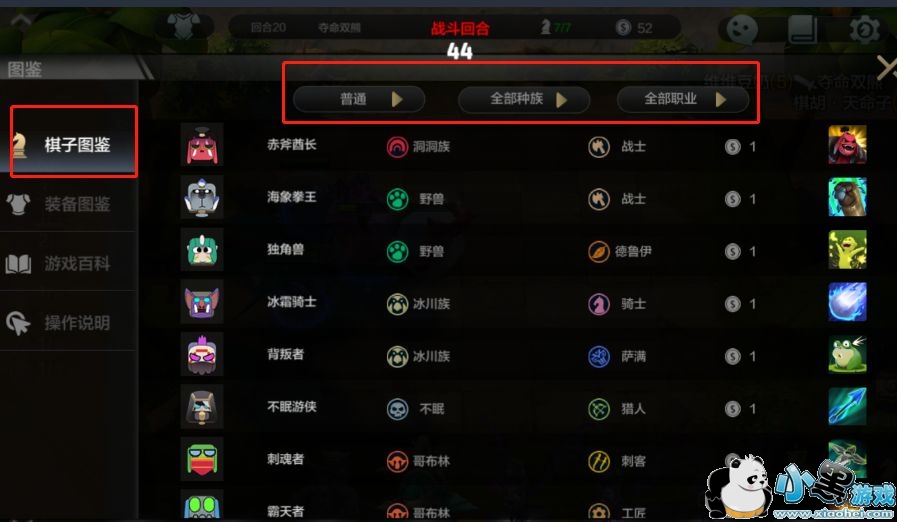Click the 赤斧酋长 red chess piece portrait
Viewport: 897px width, 522px height.
click(x=202, y=145)
